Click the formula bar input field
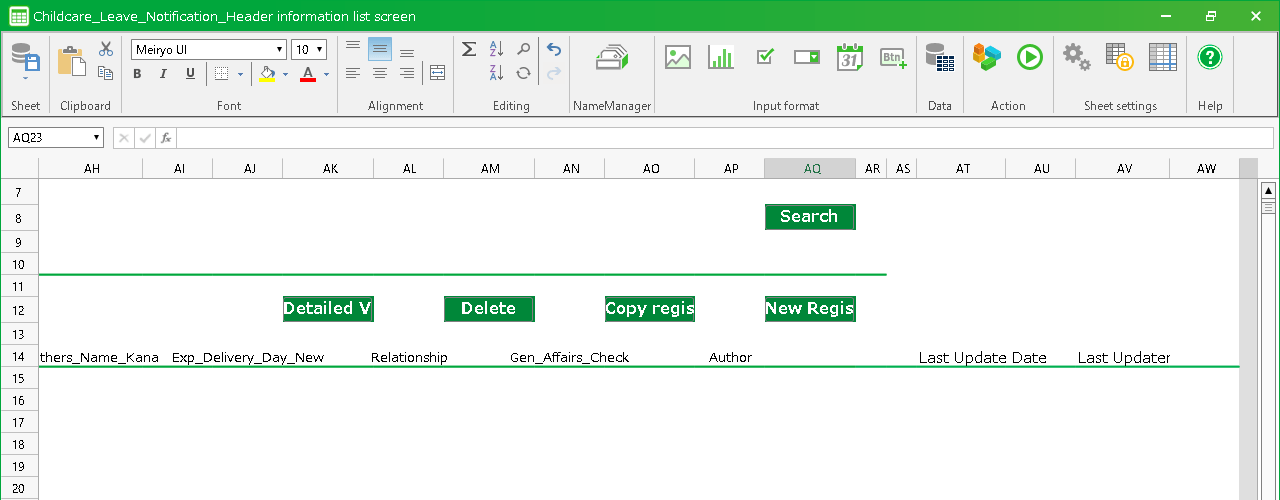The width and height of the screenshot is (1280, 500). point(700,138)
